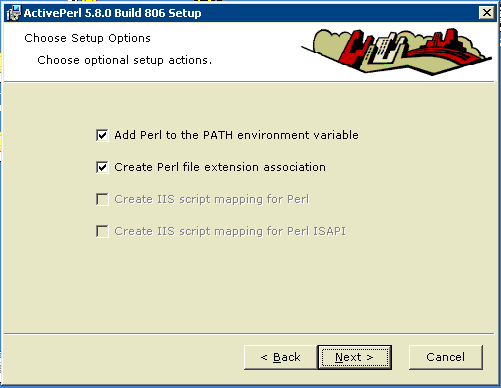501x388 pixels.
Task: Proceed with the Next > button
Action: click(355, 357)
